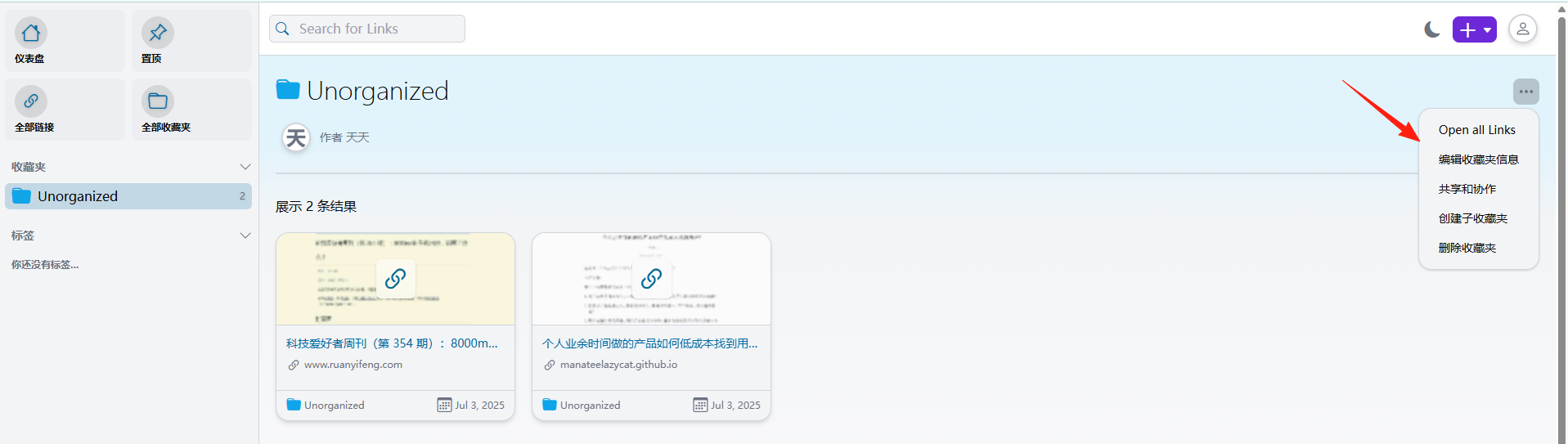Open 全部链接 link icon
The width and height of the screenshot is (1568, 444).
(x=31, y=101)
